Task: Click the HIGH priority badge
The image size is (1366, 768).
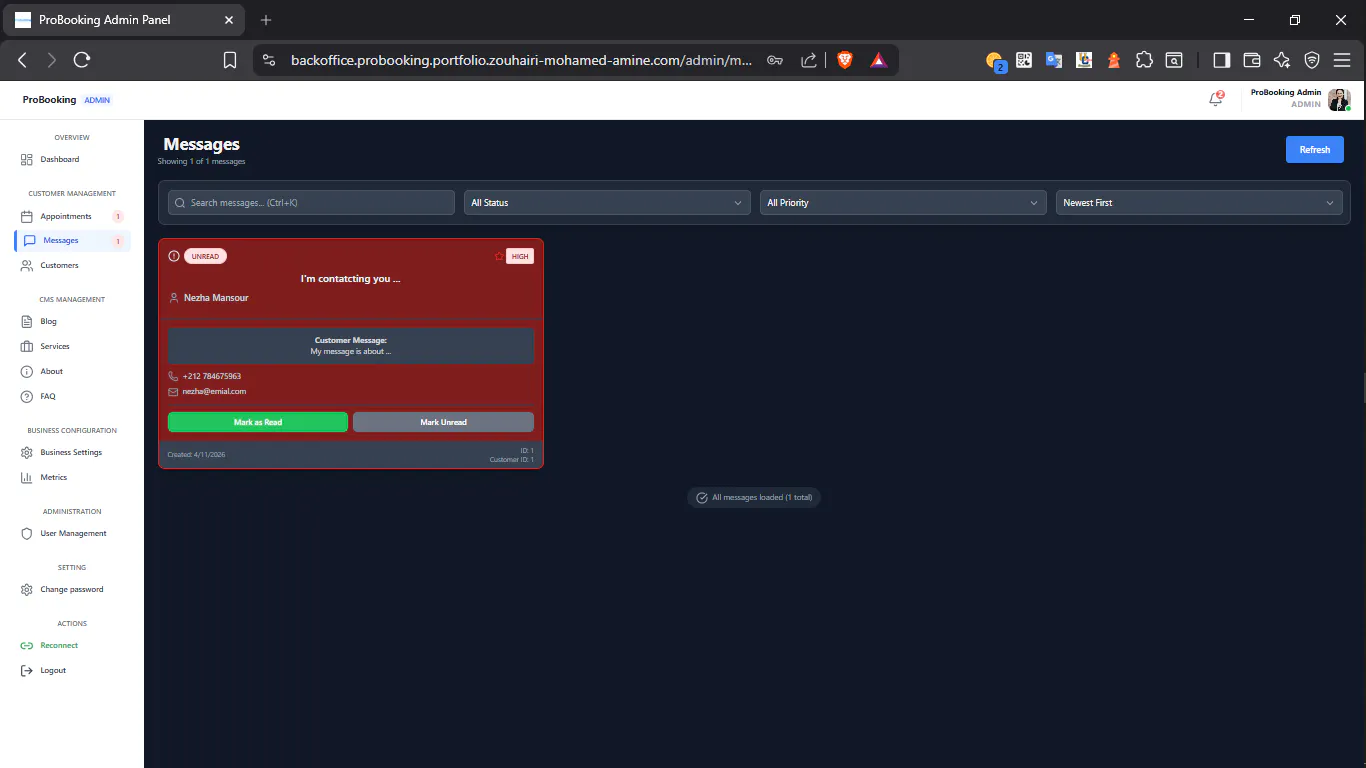Action: (520, 257)
